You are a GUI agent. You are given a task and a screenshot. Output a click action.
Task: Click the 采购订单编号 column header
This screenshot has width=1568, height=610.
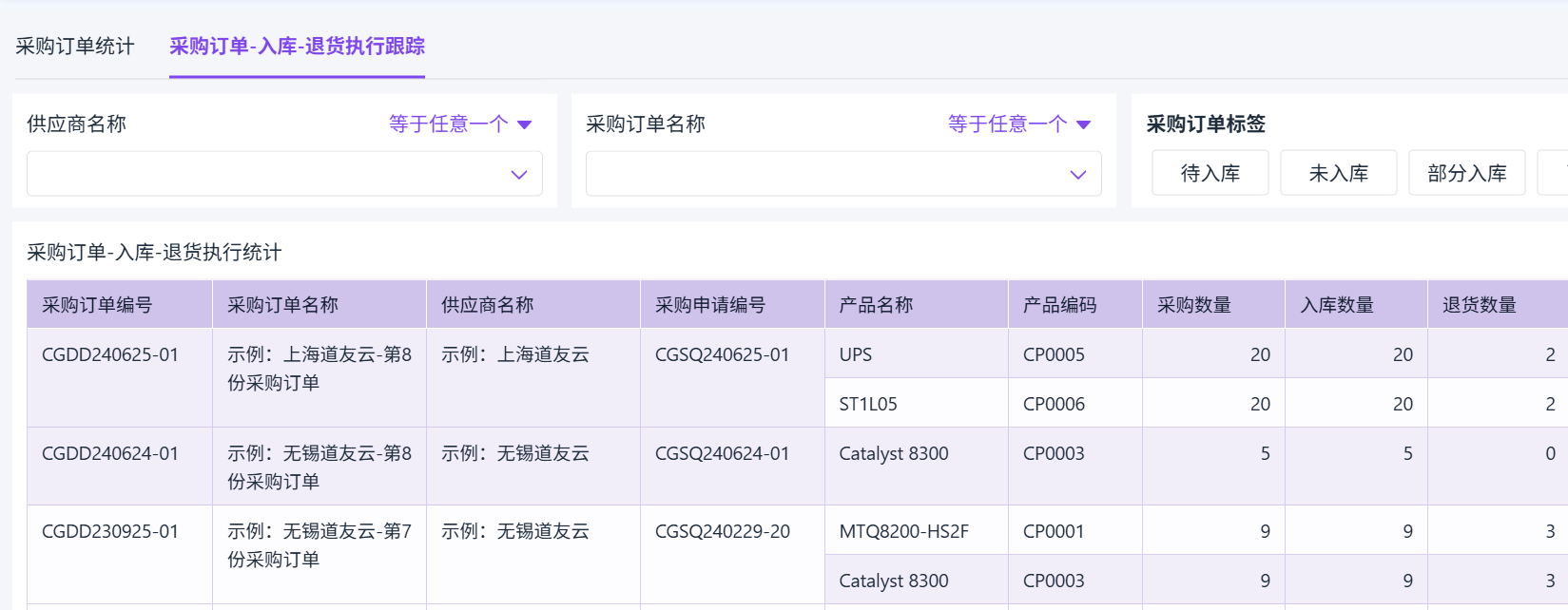(97, 305)
